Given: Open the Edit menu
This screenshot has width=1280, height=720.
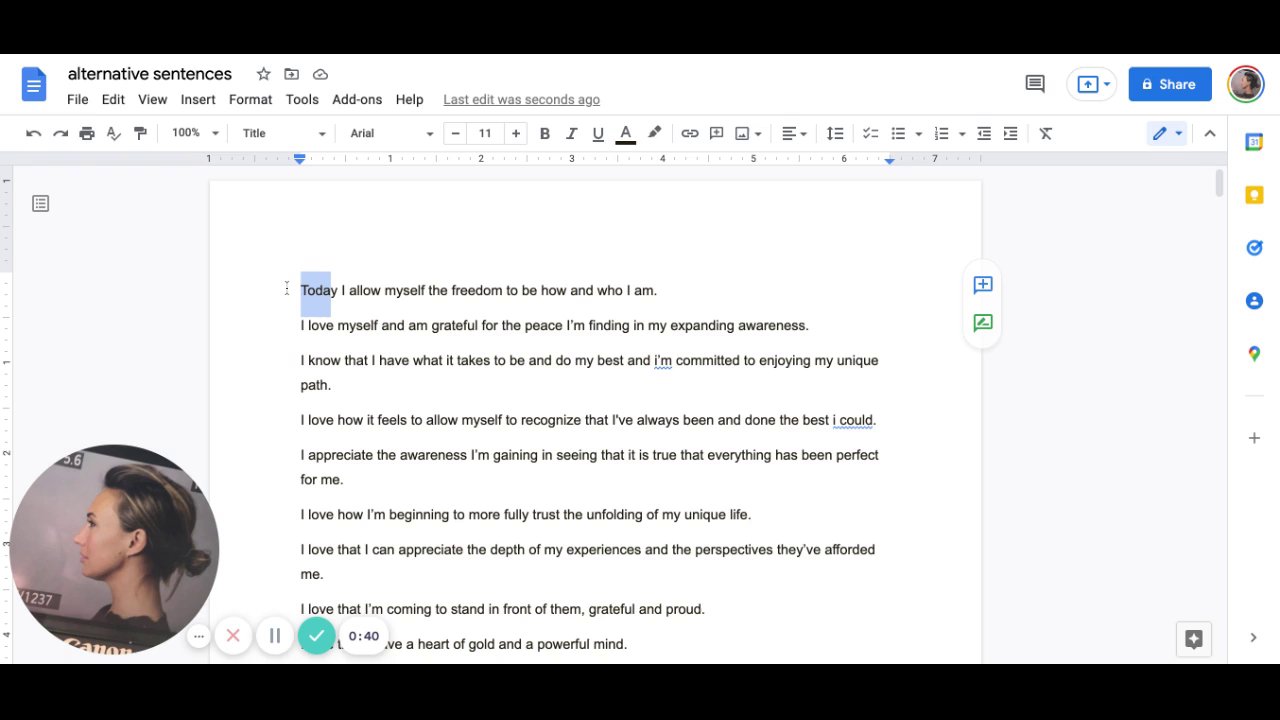Looking at the screenshot, I should (113, 99).
